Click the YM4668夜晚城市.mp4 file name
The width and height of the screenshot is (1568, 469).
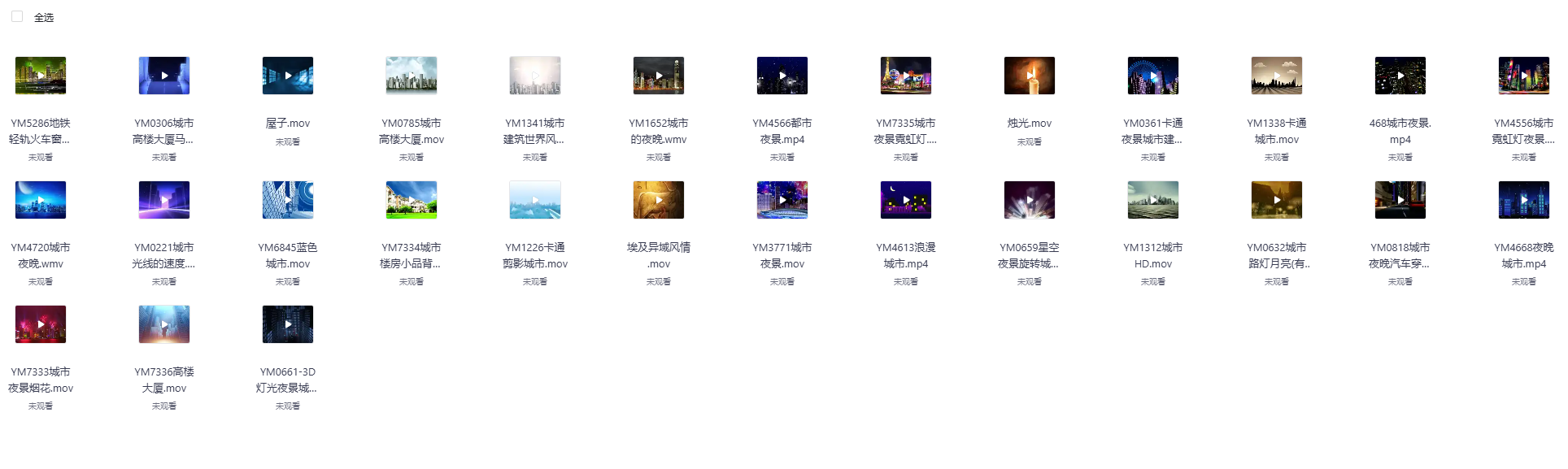coord(1524,255)
